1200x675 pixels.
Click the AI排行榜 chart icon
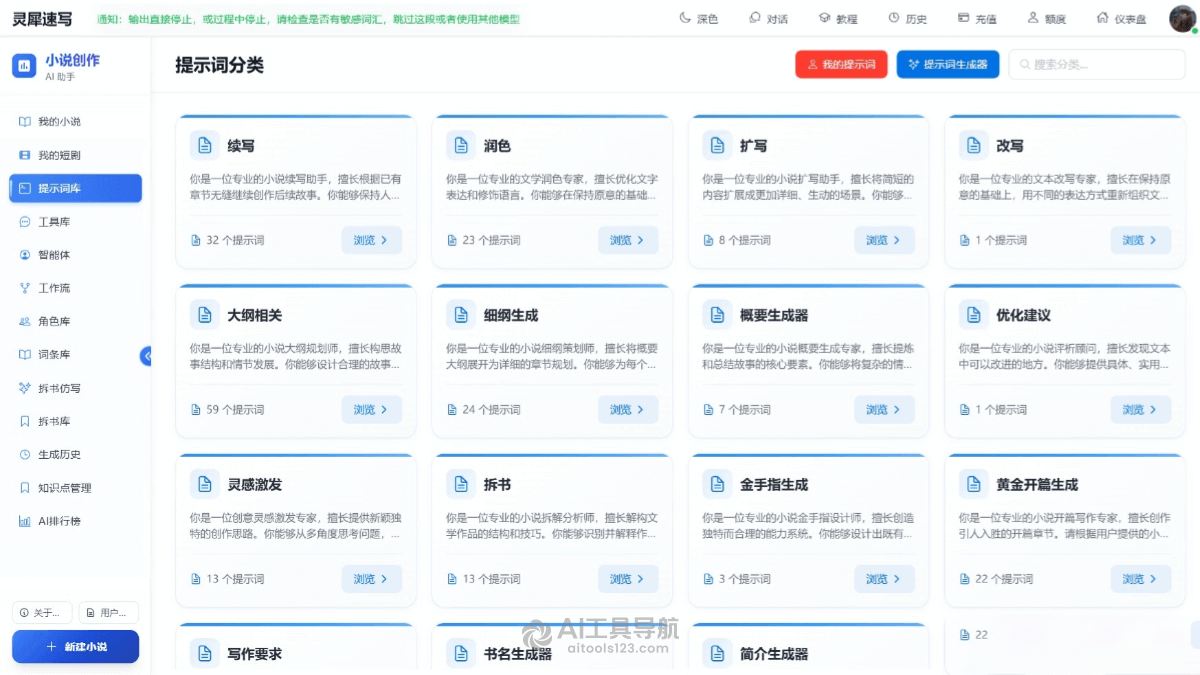pos(25,521)
